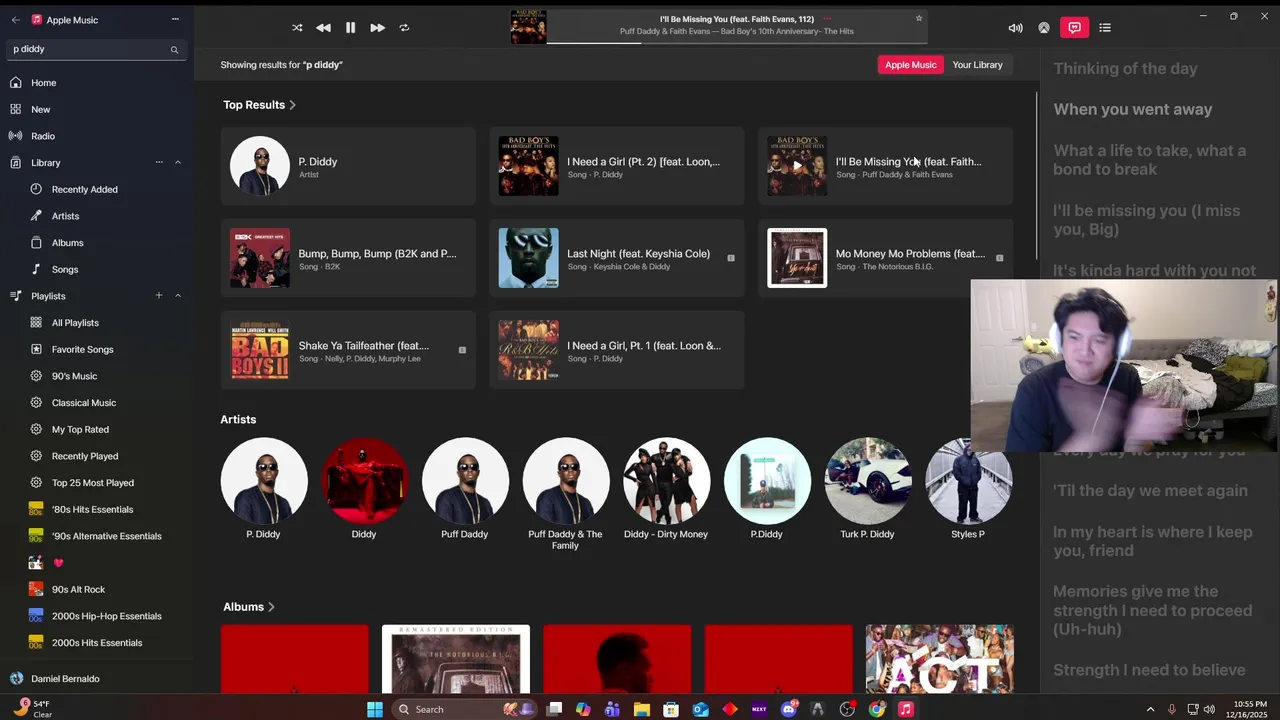Expand Albums section chevron
This screenshot has height=720, width=1280.
coord(271,607)
